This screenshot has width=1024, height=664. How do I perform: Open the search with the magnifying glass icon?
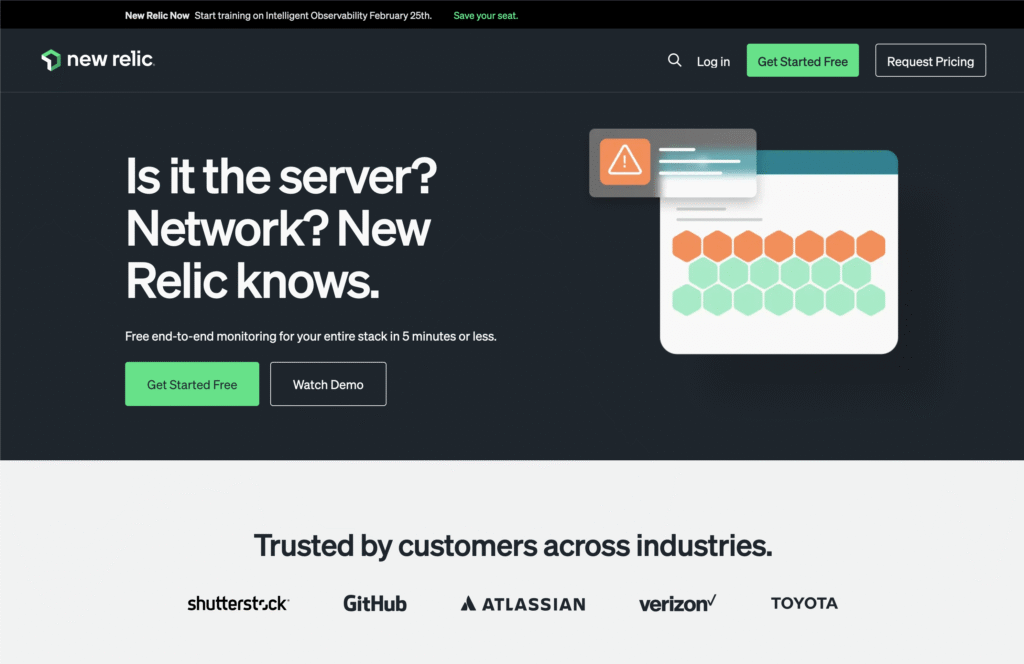click(674, 60)
